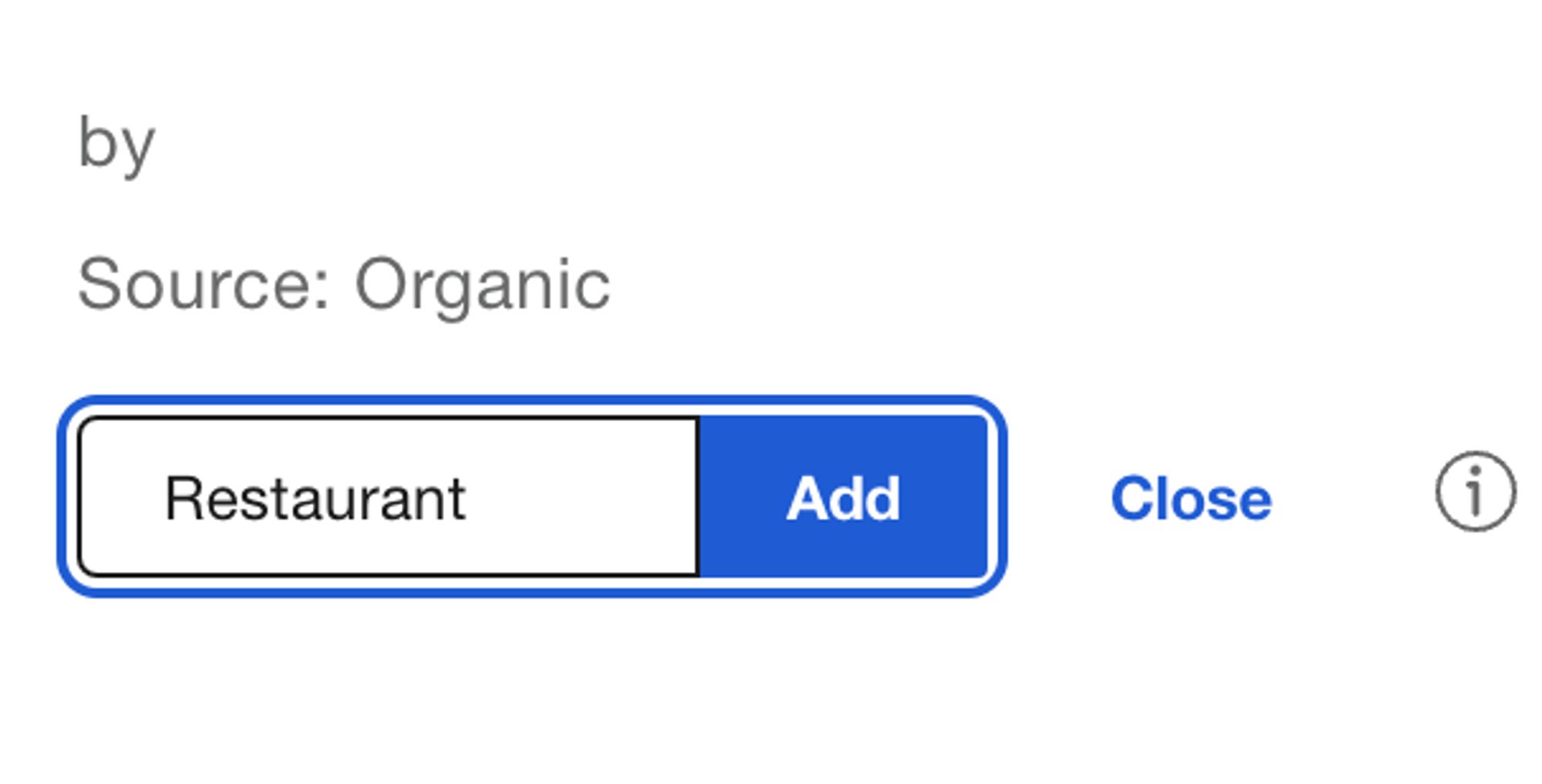Viewport: 1542px width, 784px height.
Task: Add the Restaurant tag
Action: [843, 497]
